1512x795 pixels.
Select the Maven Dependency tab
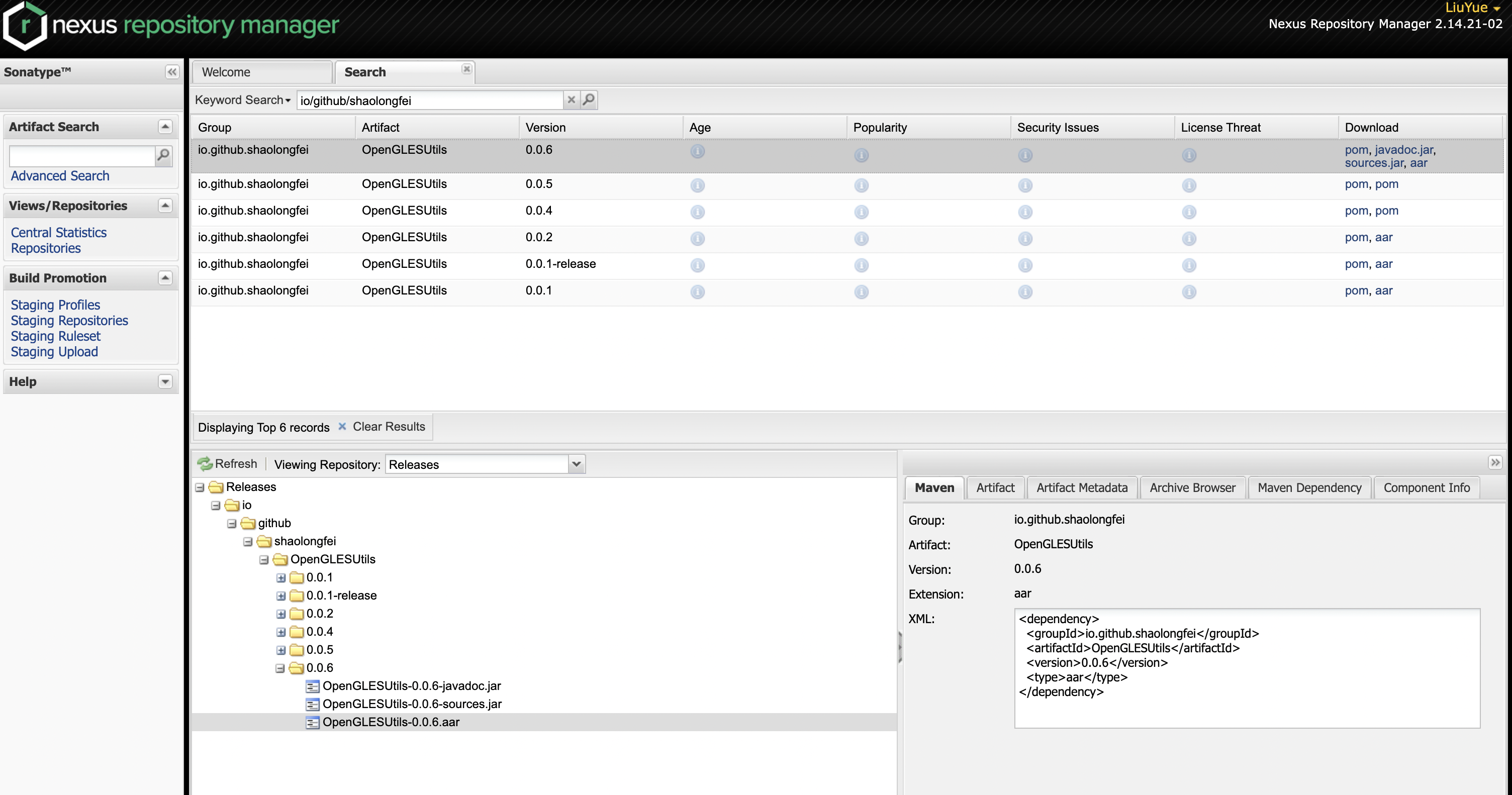1310,487
